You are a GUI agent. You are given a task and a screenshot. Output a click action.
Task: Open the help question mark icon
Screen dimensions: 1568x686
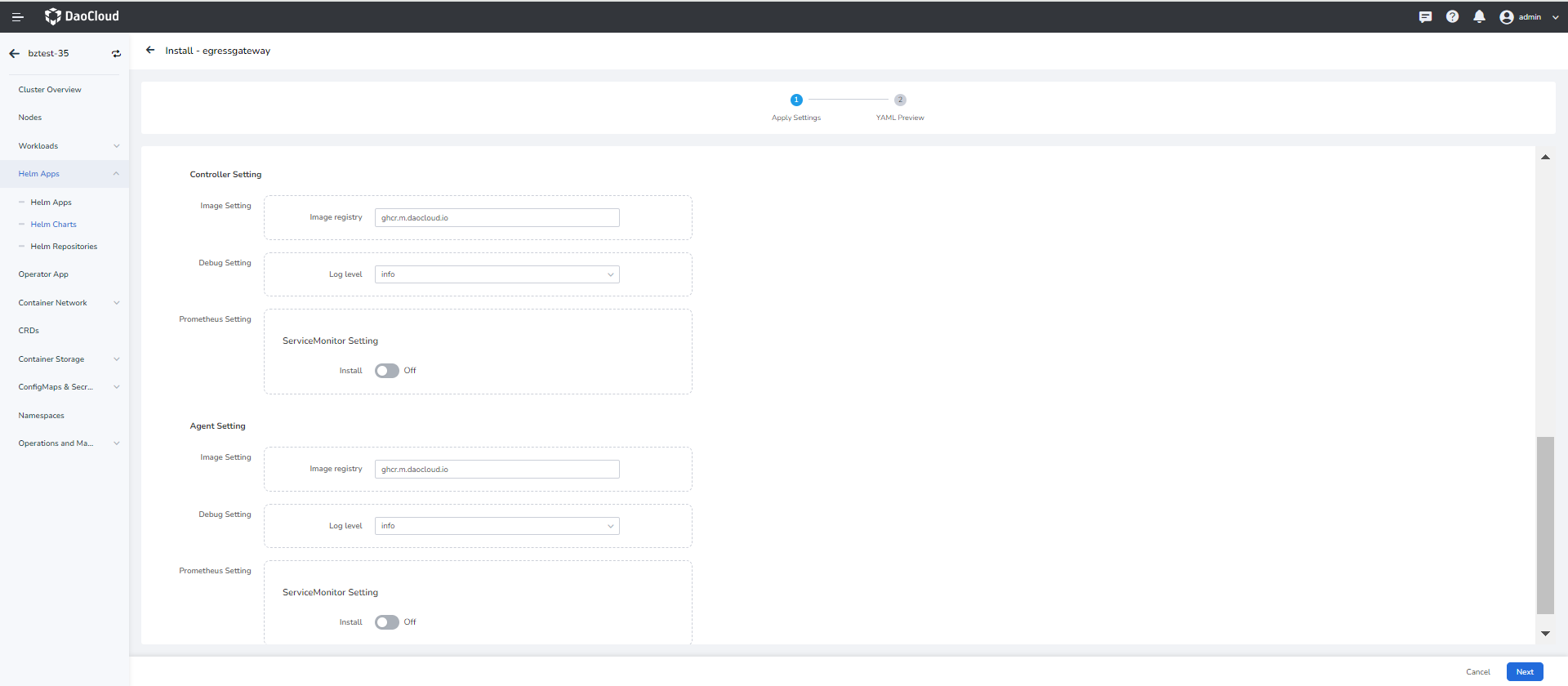pyautogui.click(x=1452, y=16)
